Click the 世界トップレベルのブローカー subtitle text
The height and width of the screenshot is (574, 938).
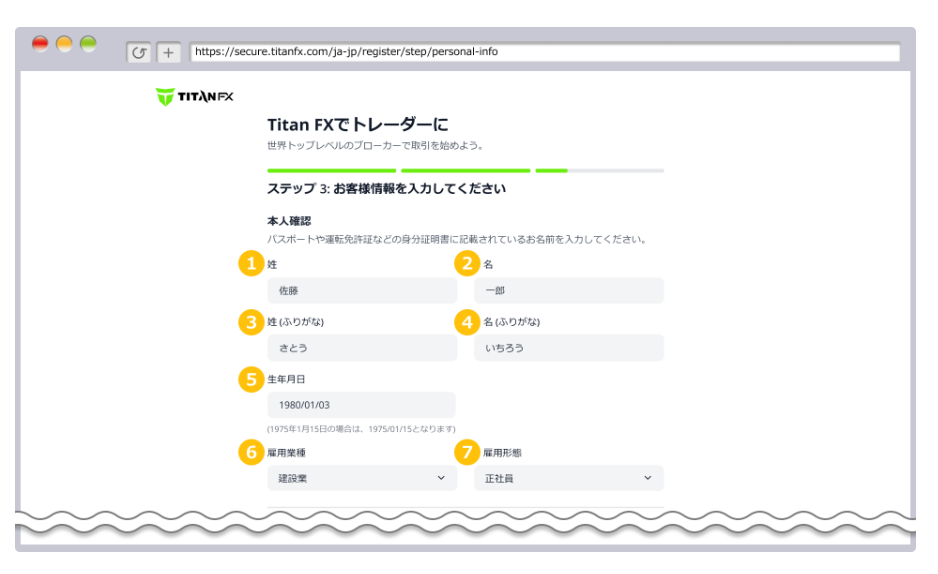point(375,145)
